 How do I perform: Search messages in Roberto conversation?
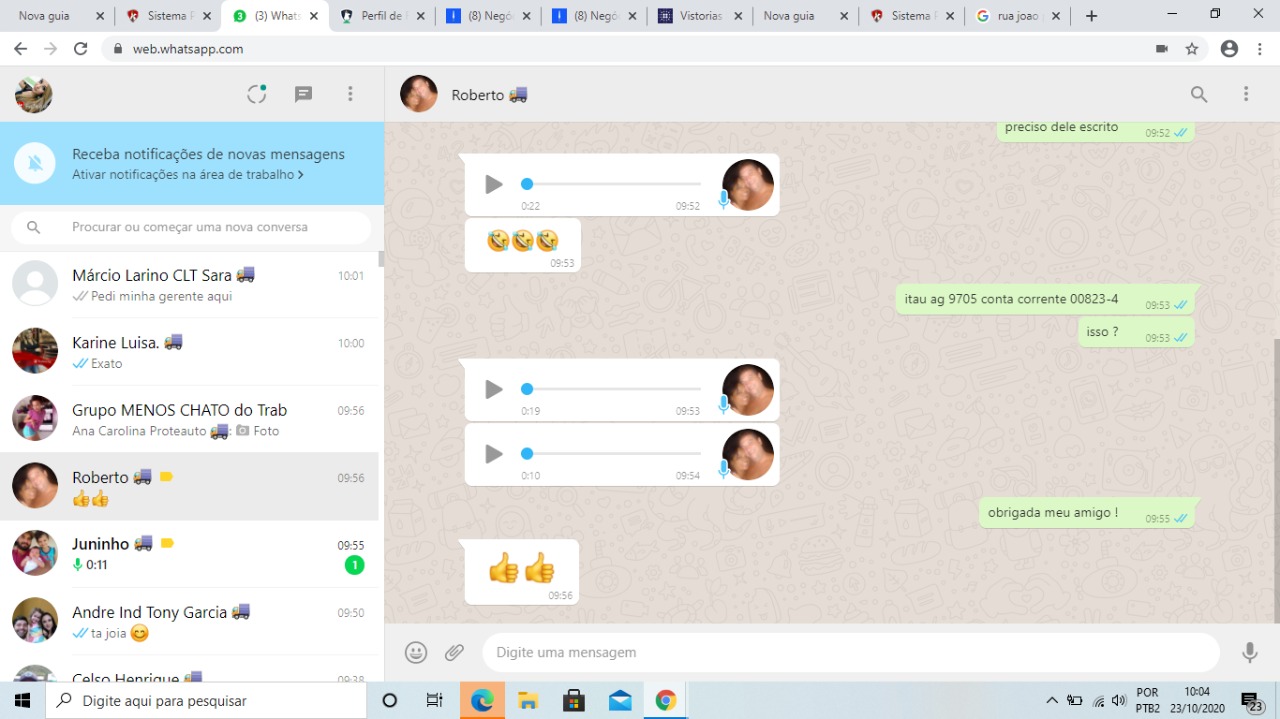coord(1199,94)
